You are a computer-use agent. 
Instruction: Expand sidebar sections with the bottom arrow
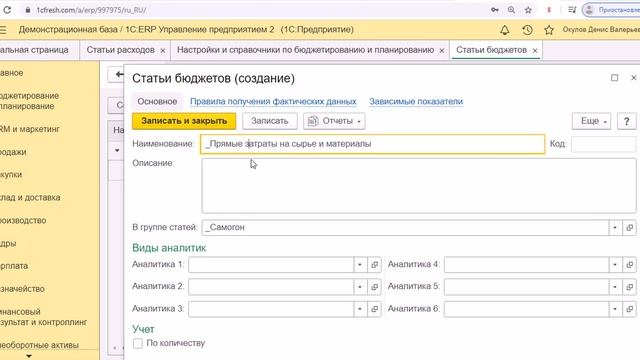point(29,356)
